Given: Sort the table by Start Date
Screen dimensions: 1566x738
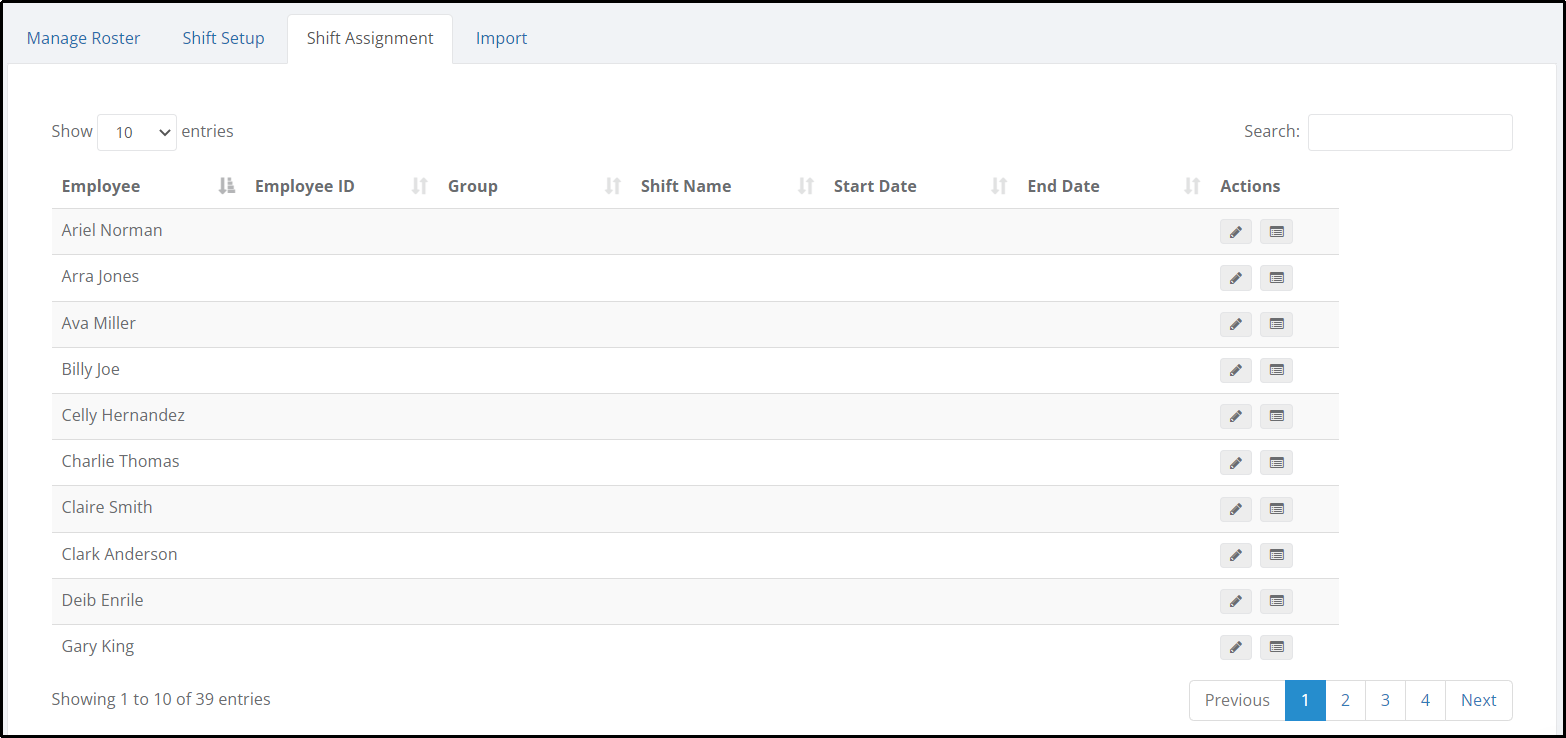Looking at the screenshot, I should point(920,186).
